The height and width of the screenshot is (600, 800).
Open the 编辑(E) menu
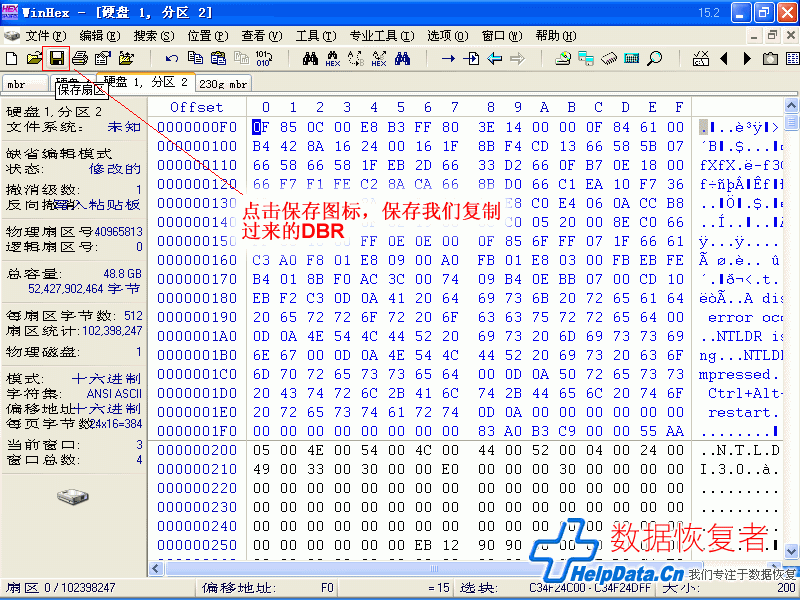(x=100, y=36)
